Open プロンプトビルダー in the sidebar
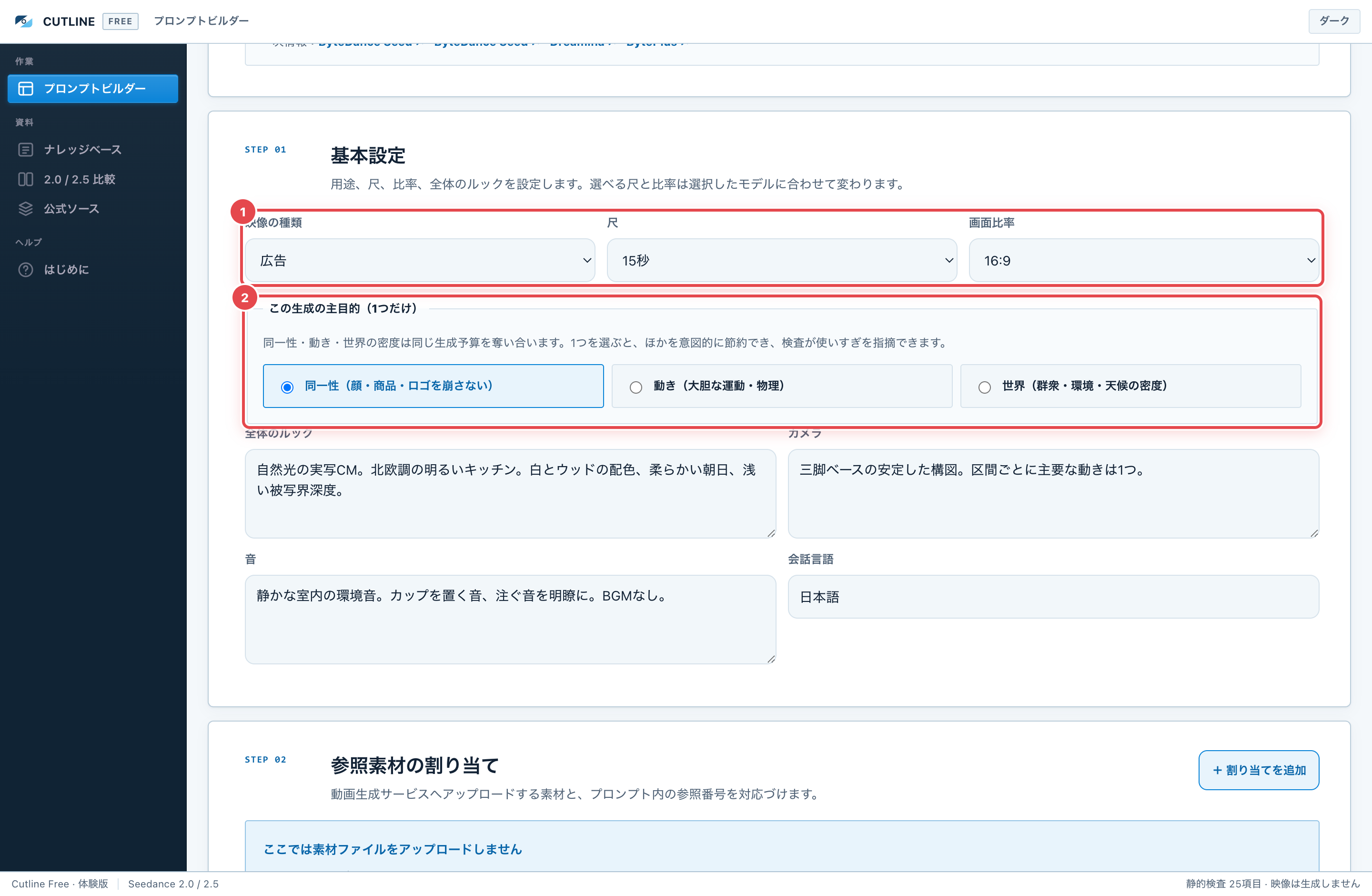Screen dimensions: 1372x896 [93, 88]
